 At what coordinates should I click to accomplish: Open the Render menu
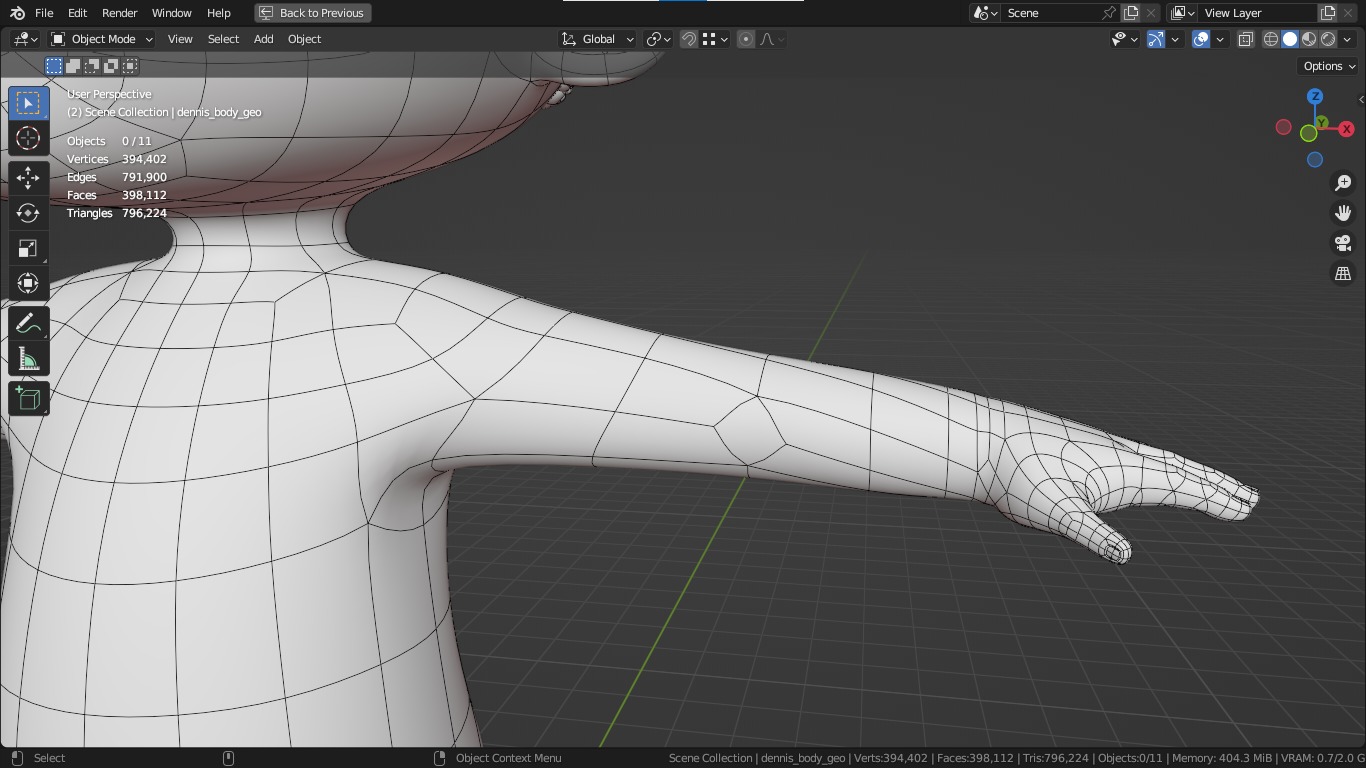click(120, 13)
